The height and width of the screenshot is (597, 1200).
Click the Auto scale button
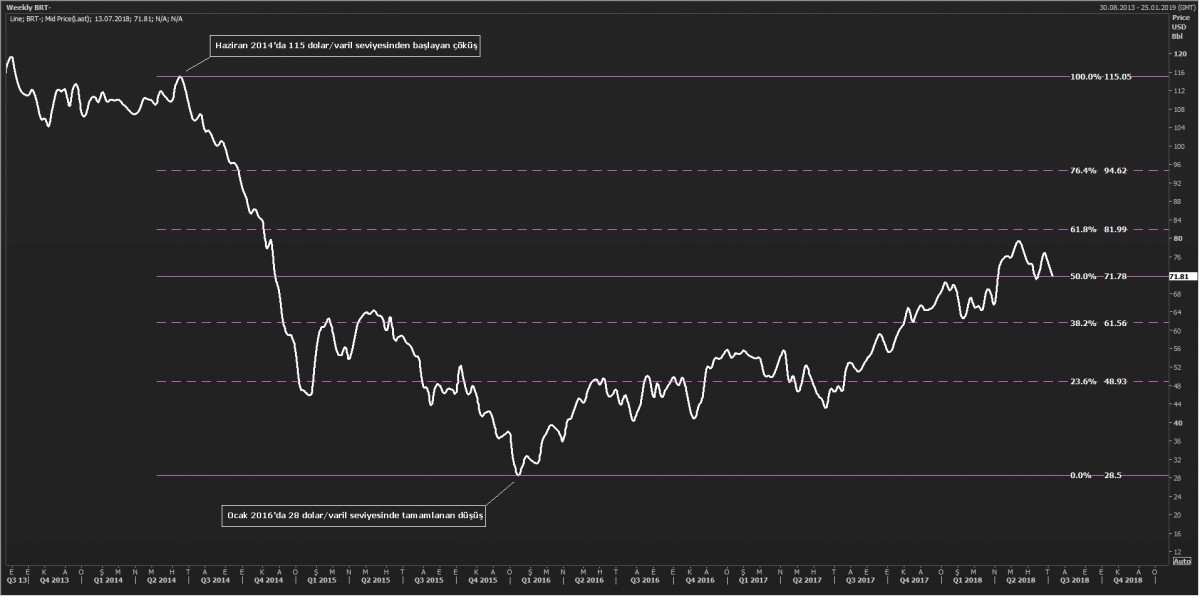(x=1181, y=590)
